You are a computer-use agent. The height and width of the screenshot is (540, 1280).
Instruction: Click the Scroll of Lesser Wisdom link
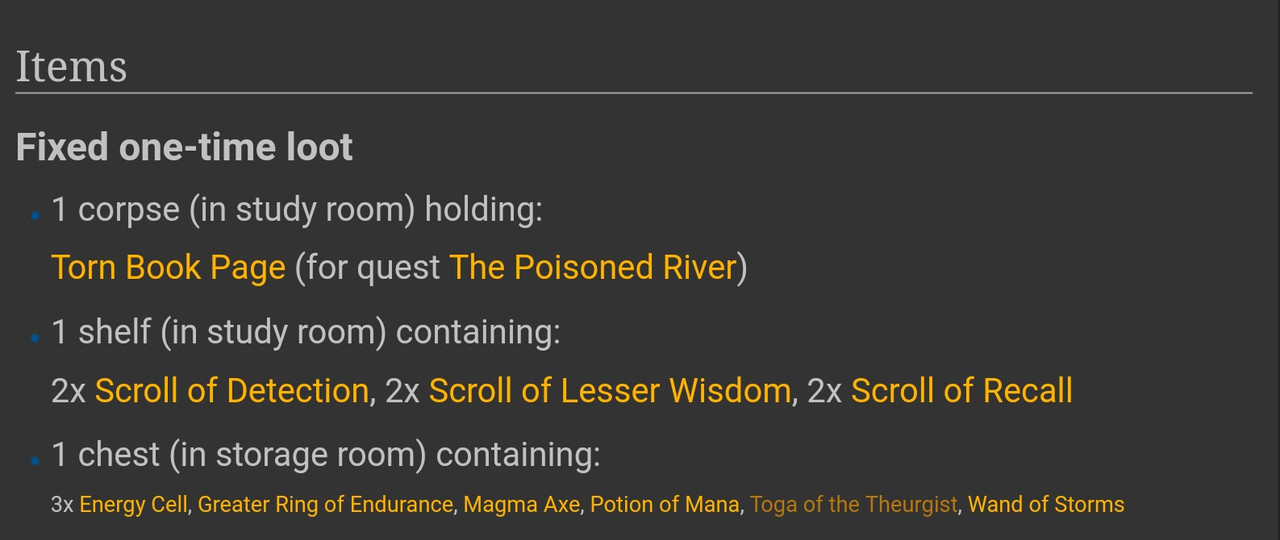pyautogui.click(x=610, y=390)
